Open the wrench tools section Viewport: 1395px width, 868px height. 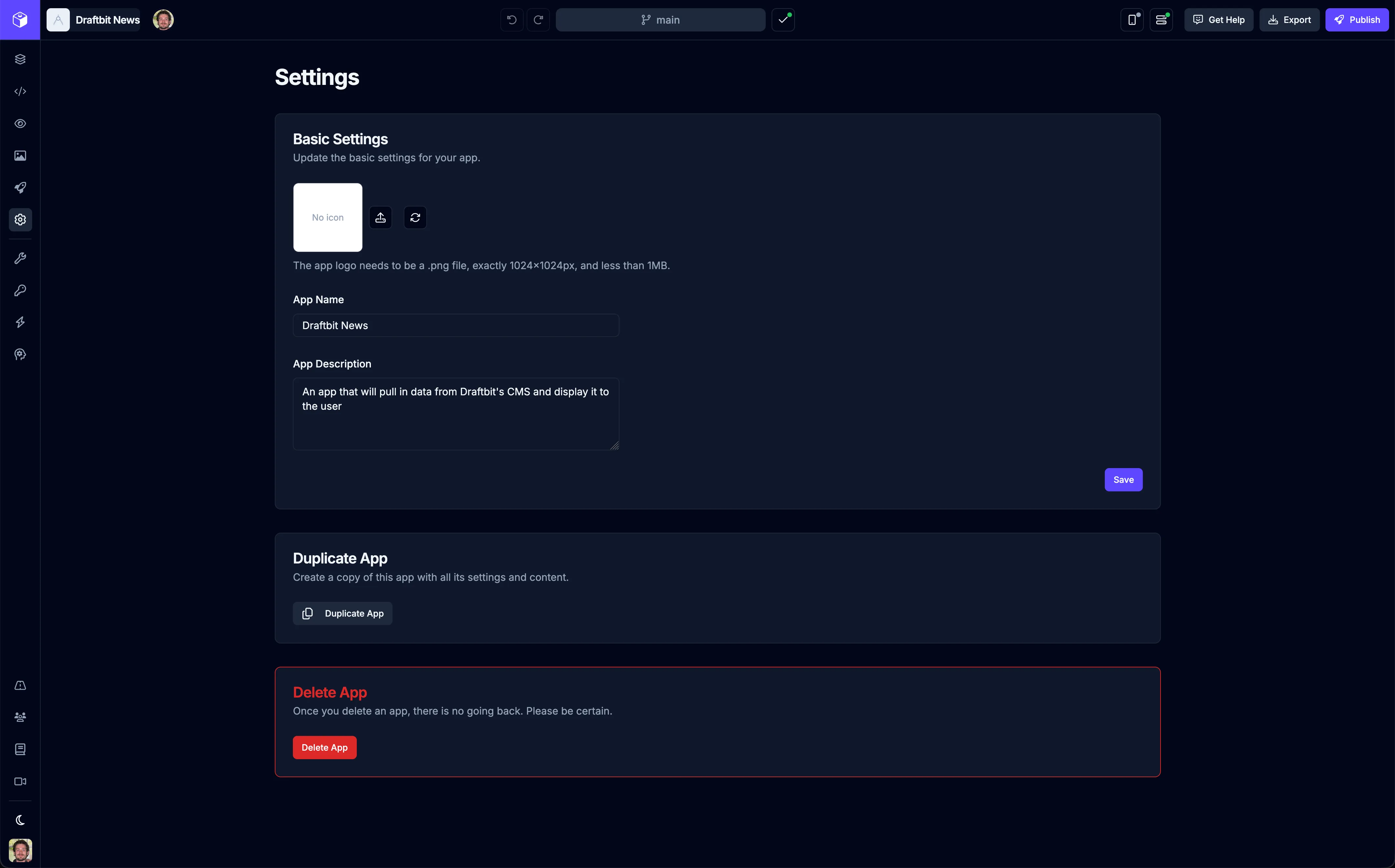coord(20,258)
